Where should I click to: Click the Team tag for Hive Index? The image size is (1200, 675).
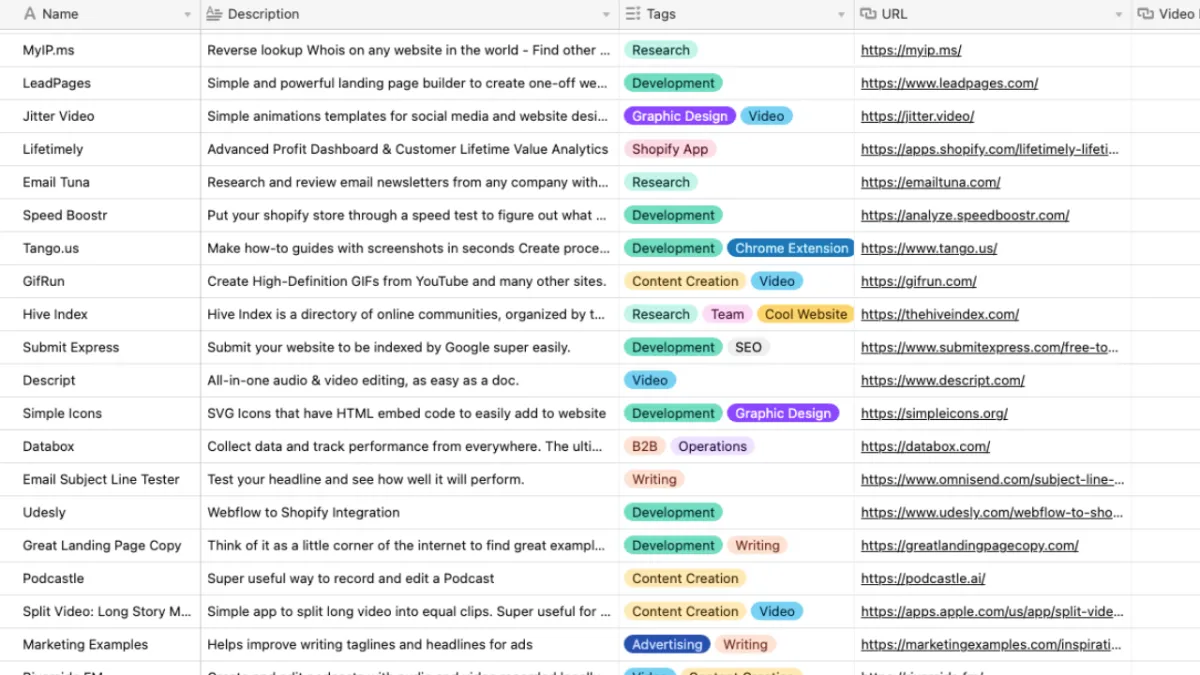[x=727, y=314]
